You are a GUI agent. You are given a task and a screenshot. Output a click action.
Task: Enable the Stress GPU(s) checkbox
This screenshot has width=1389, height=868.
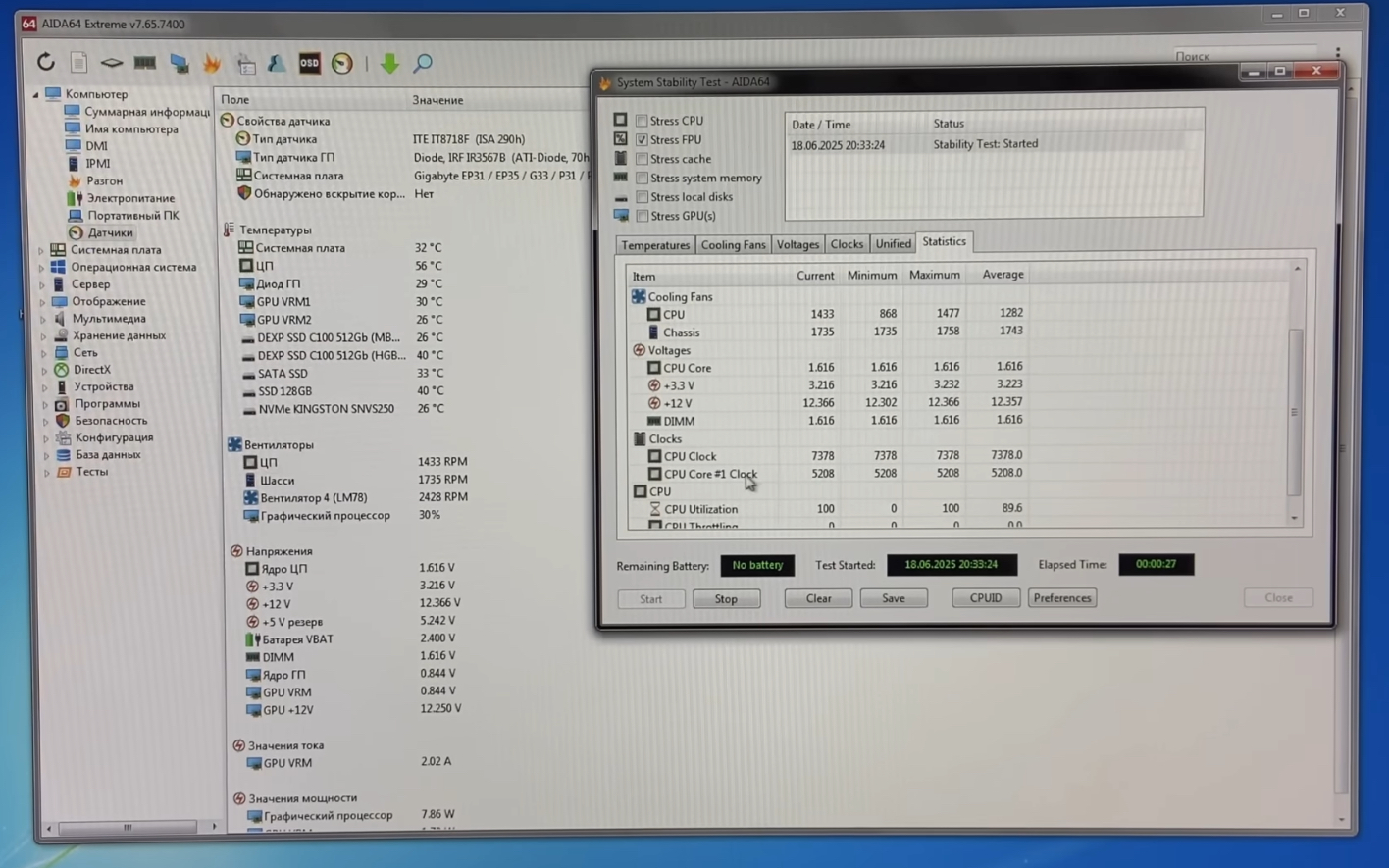pyautogui.click(x=642, y=215)
